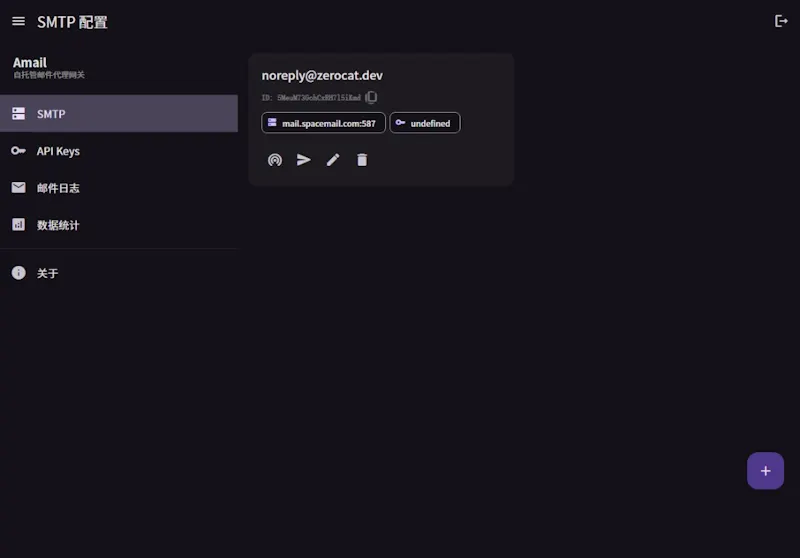Click the Amail app title
The width and height of the screenshot is (800, 558).
tap(30, 62)
